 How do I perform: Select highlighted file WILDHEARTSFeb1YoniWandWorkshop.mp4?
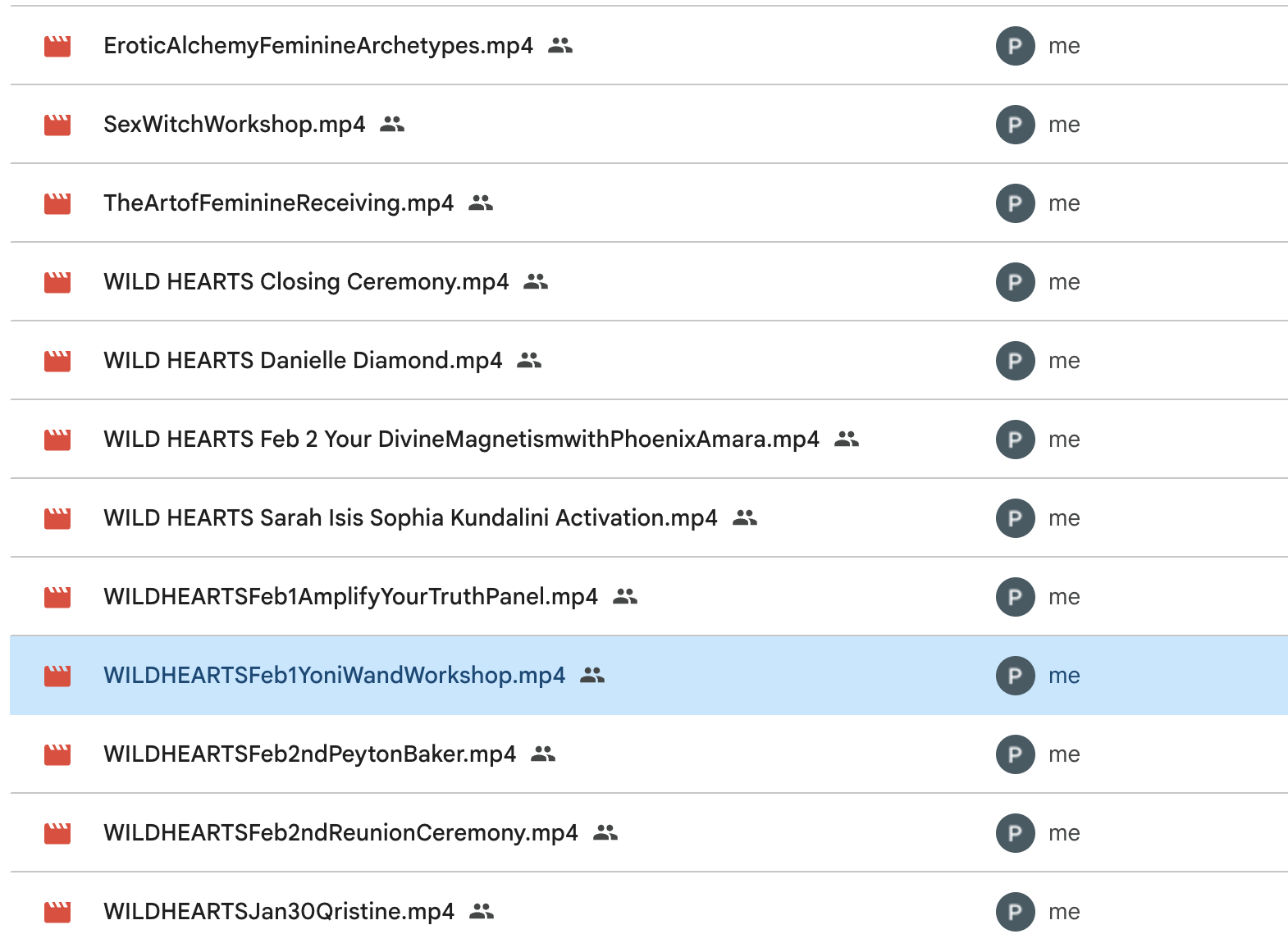(335, 676)
